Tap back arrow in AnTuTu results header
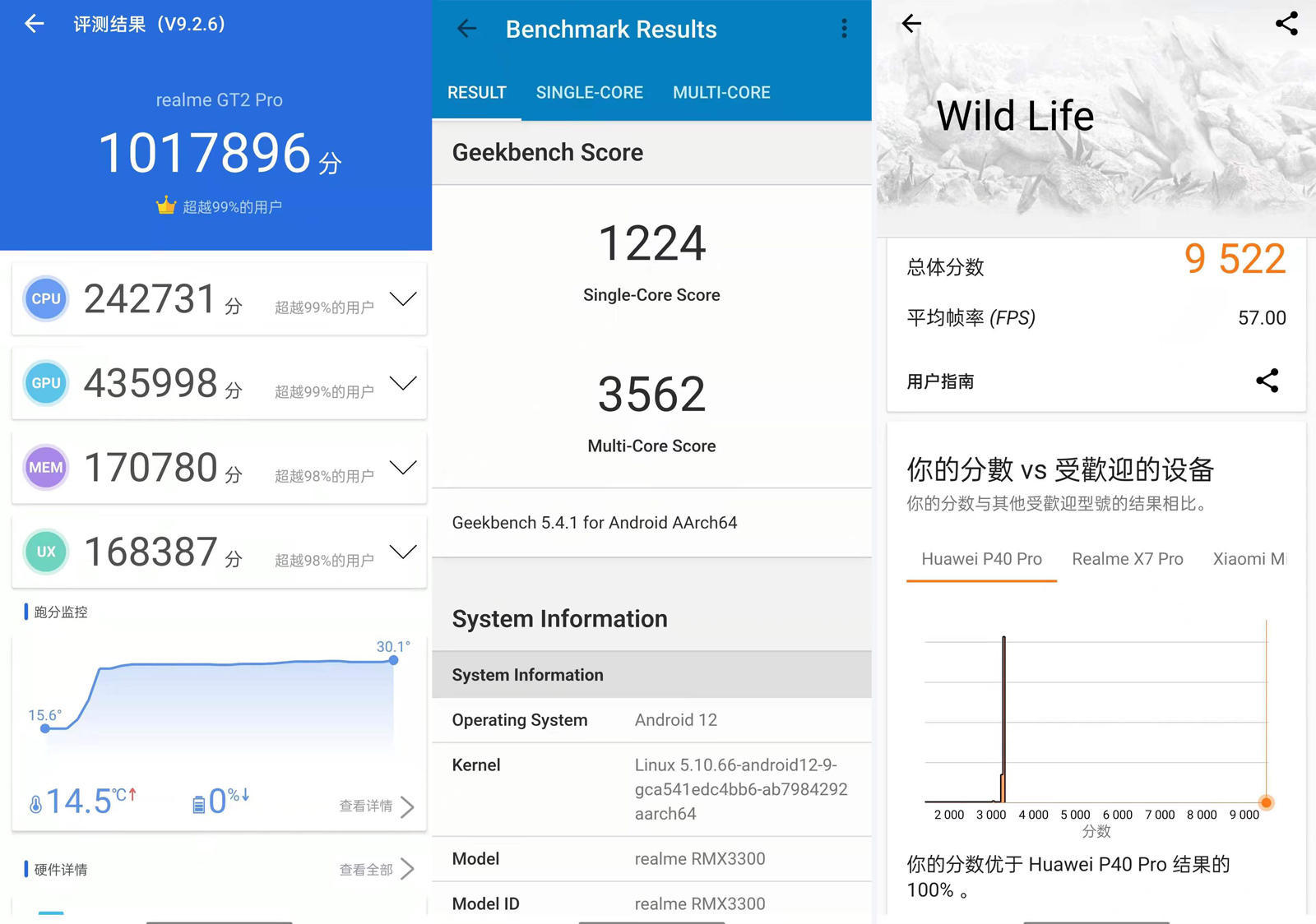This screenshot has width=1316, height=924. tap(34, 24)
